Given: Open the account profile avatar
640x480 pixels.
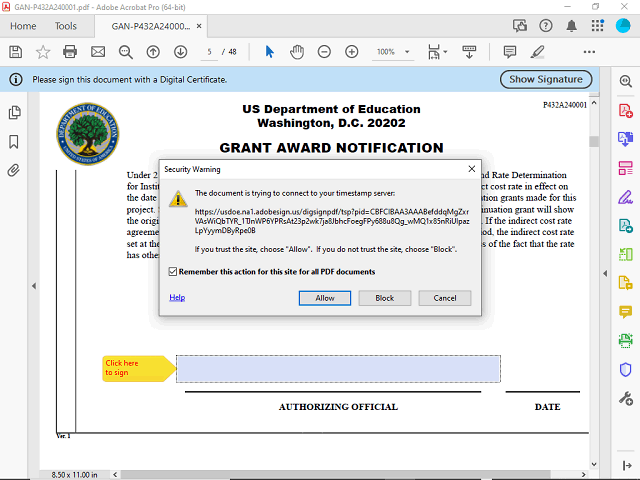Looking at the screenshot, I should tap(623, 26).
